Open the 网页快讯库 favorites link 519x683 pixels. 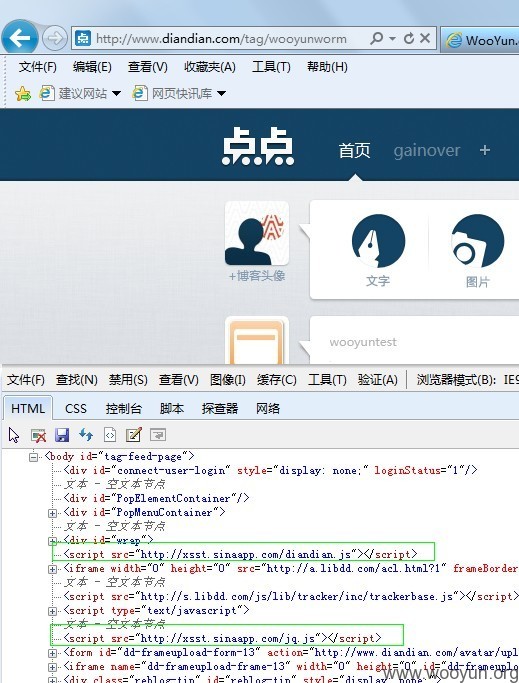(x=173, y=93)
